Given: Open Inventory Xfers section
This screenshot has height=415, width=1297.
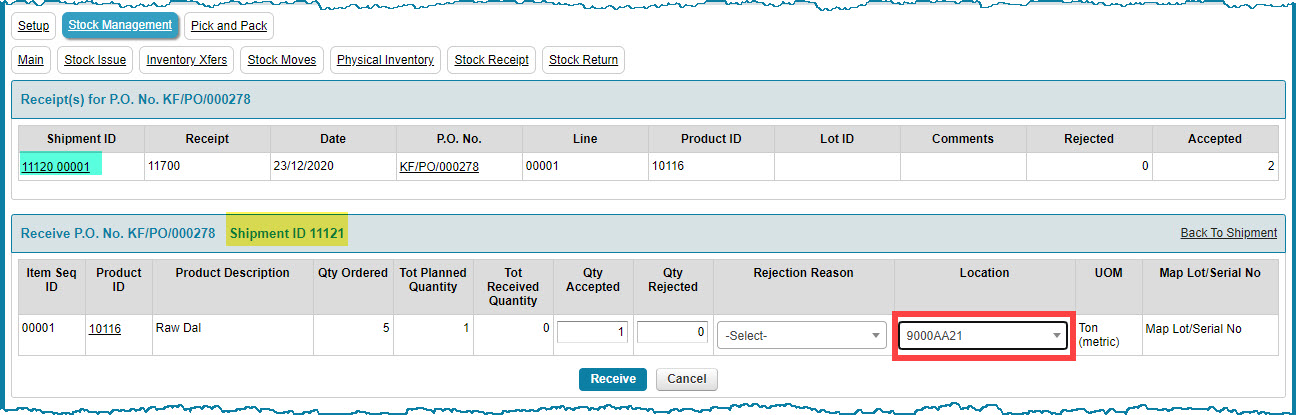Looking at the screenshot, I should (187, 60).
